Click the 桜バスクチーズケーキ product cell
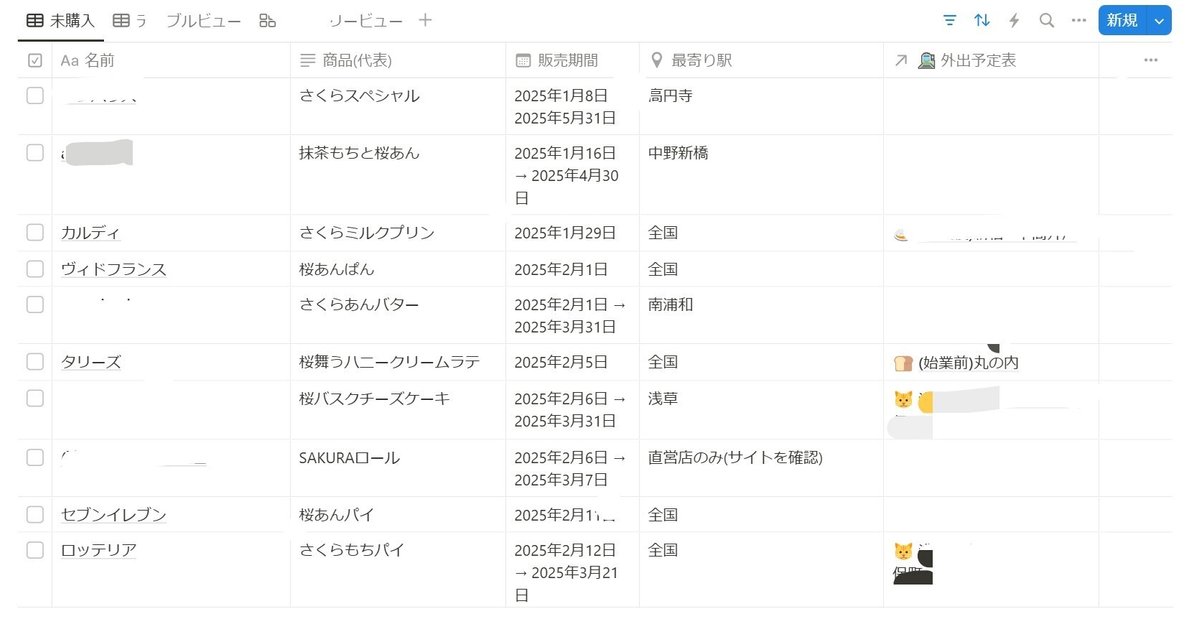Image resolution: width=1200 pixels, height=619 pixels. click(397, 410)
